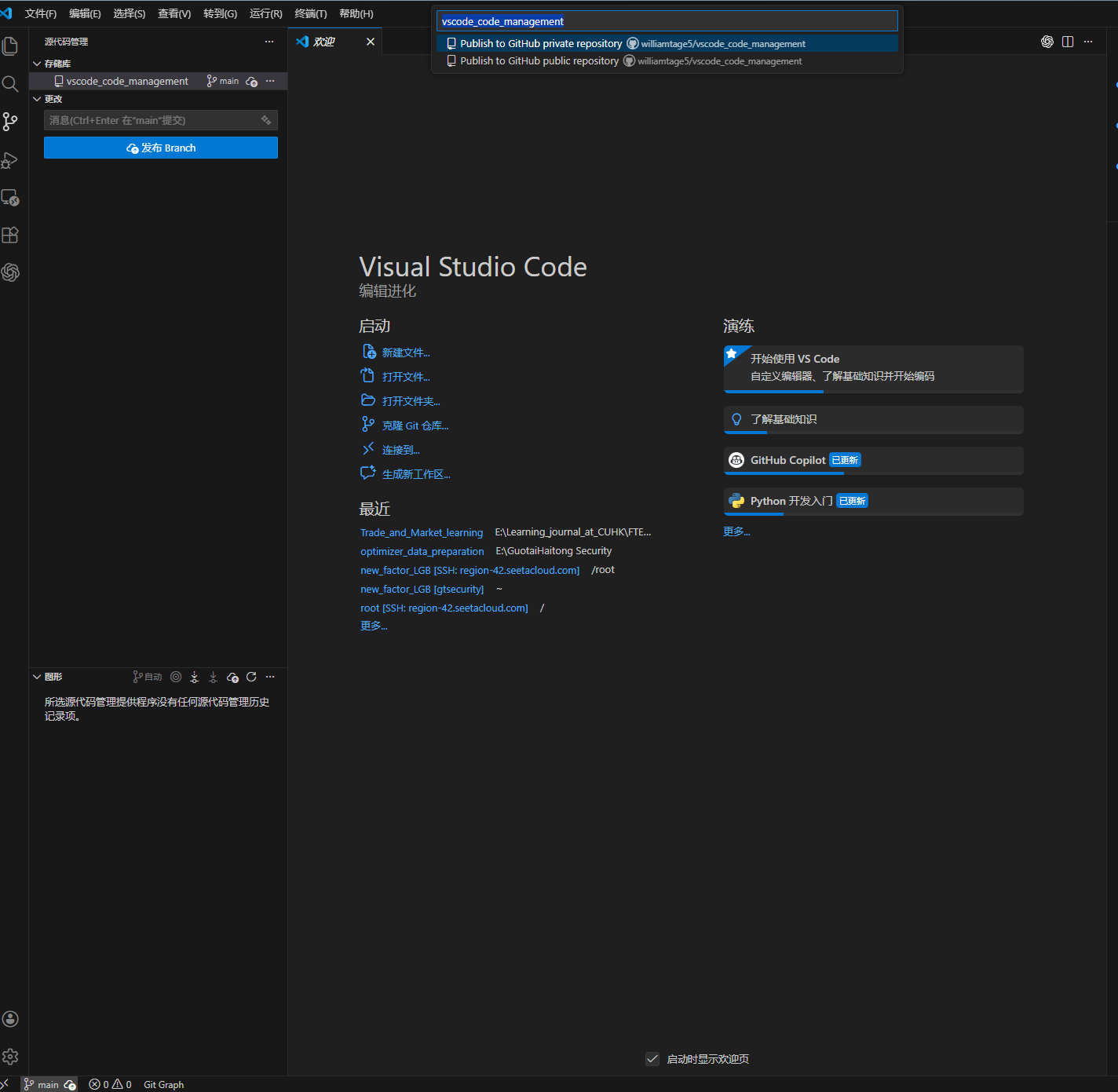The width and height of the screenshot is (1118, 1092).
Task: Open the Run and Debug view
Action: coord(10,160)
